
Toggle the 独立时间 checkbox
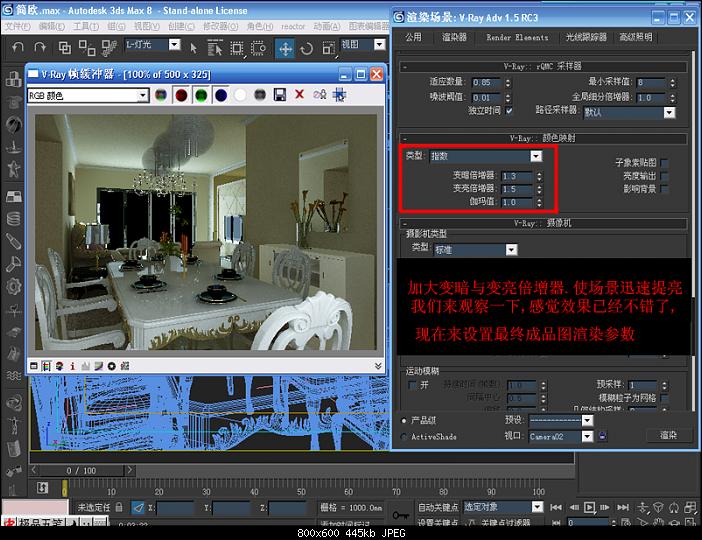[509, 110]
